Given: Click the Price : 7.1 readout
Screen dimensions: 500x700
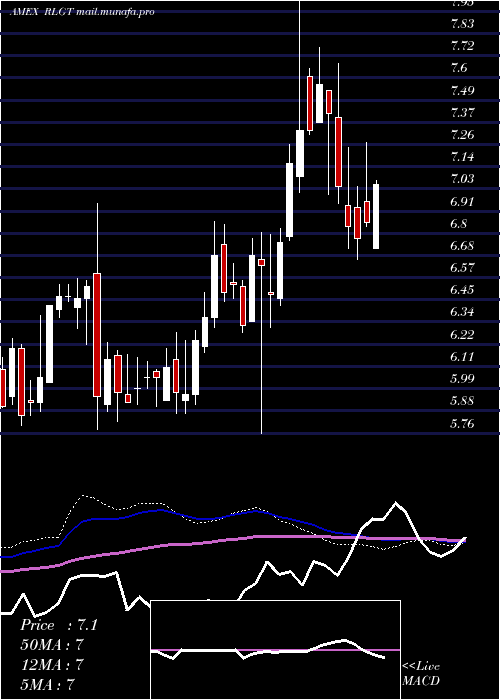Looking at the screenshot, I should point(58,625).
